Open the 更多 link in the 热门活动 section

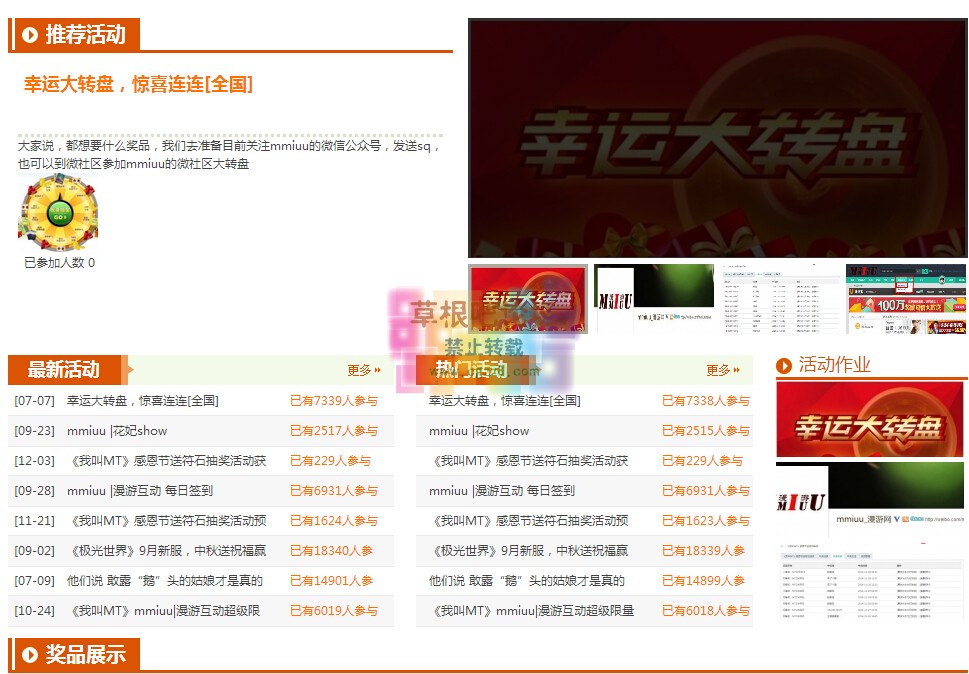[717, 370]
